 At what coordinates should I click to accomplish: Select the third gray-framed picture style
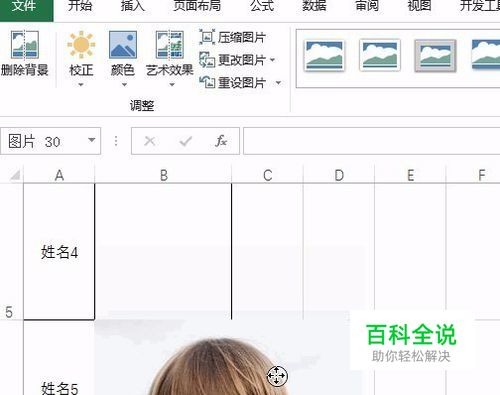[435, 56]
